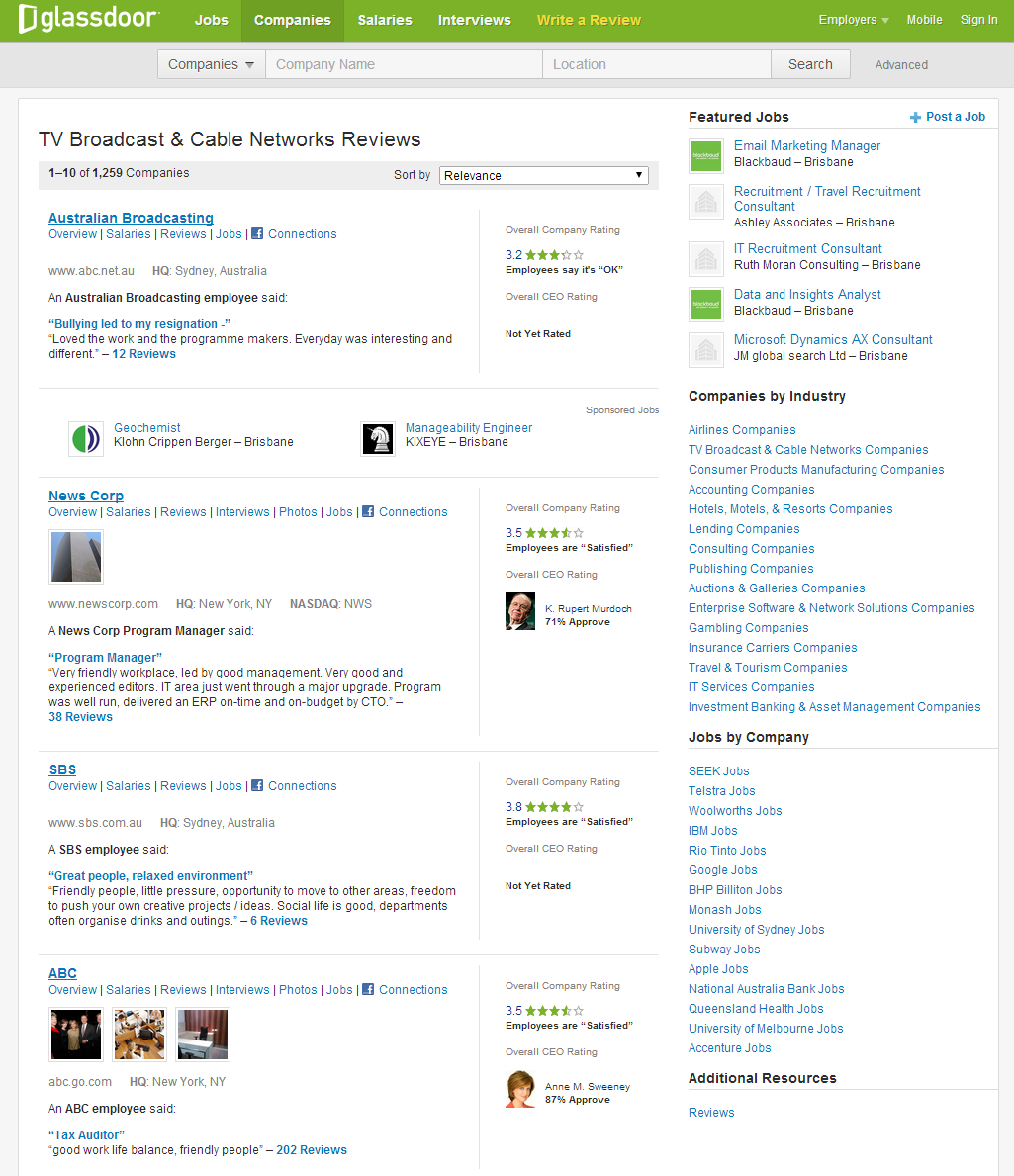Image resolution: width=1014 pixels, height=1176 pixels.
Task: Open the SBS company title link
Action: pos(62,769)
